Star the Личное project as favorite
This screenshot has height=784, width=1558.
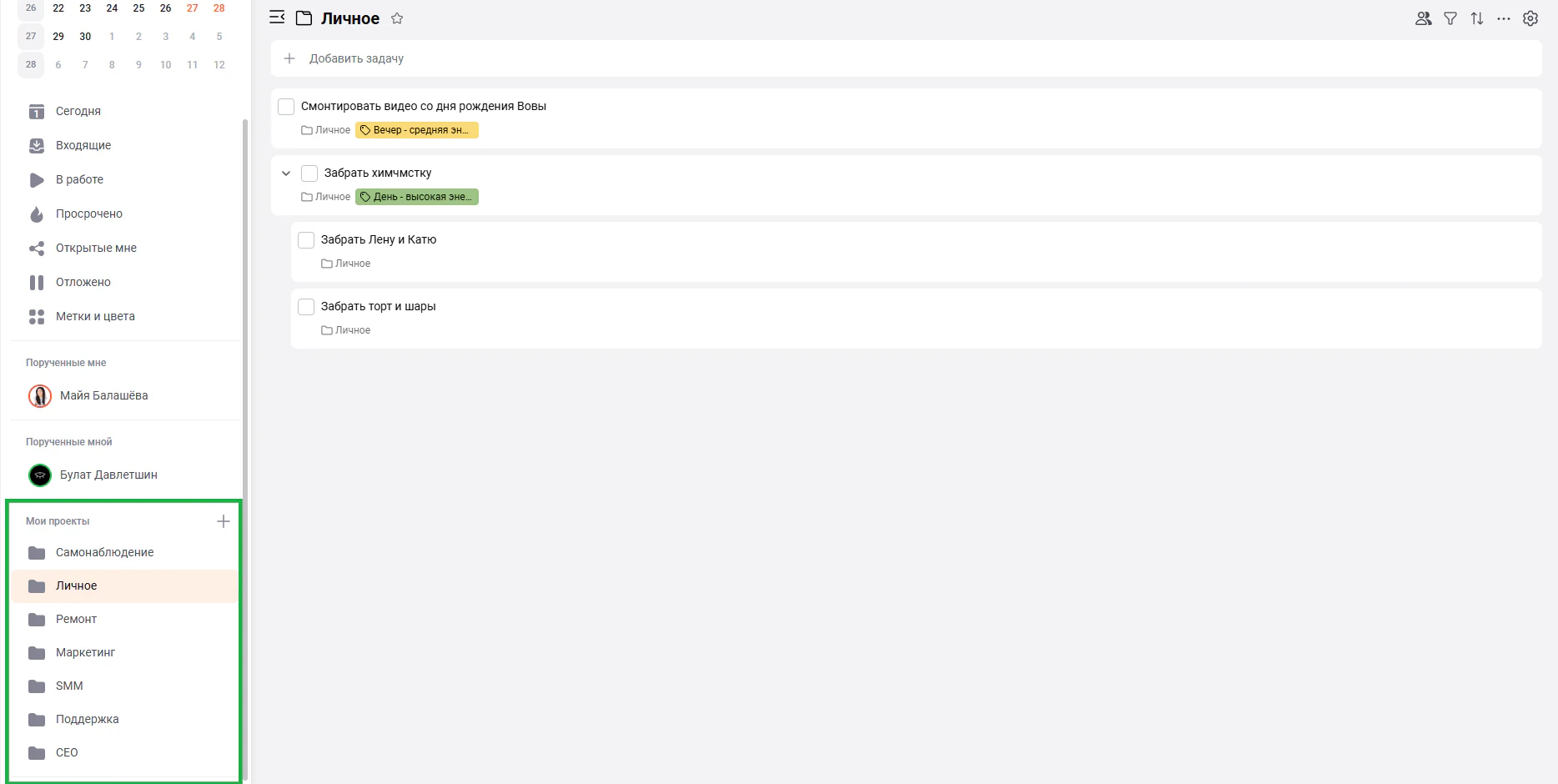click(x=397, y=18)
